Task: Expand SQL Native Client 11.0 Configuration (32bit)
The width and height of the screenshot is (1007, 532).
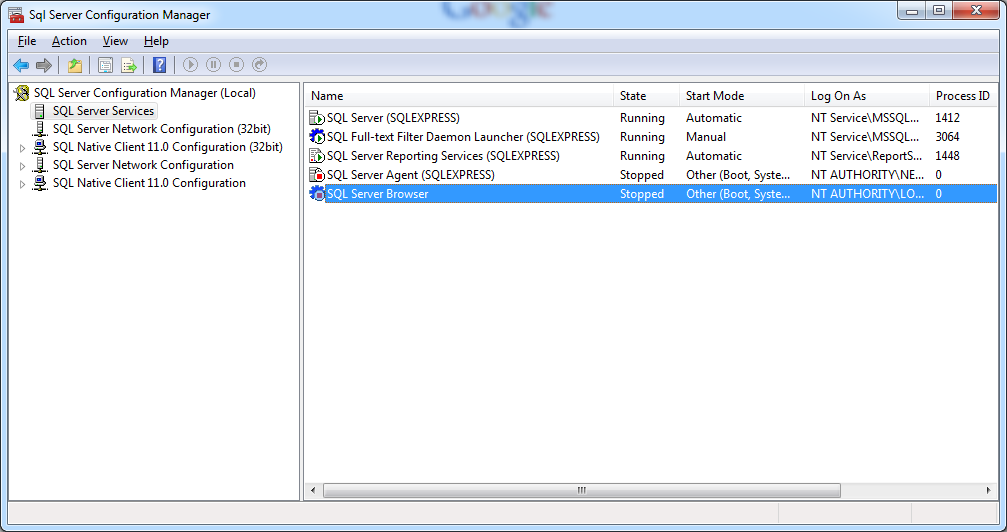Action: [x=22, y=148]
